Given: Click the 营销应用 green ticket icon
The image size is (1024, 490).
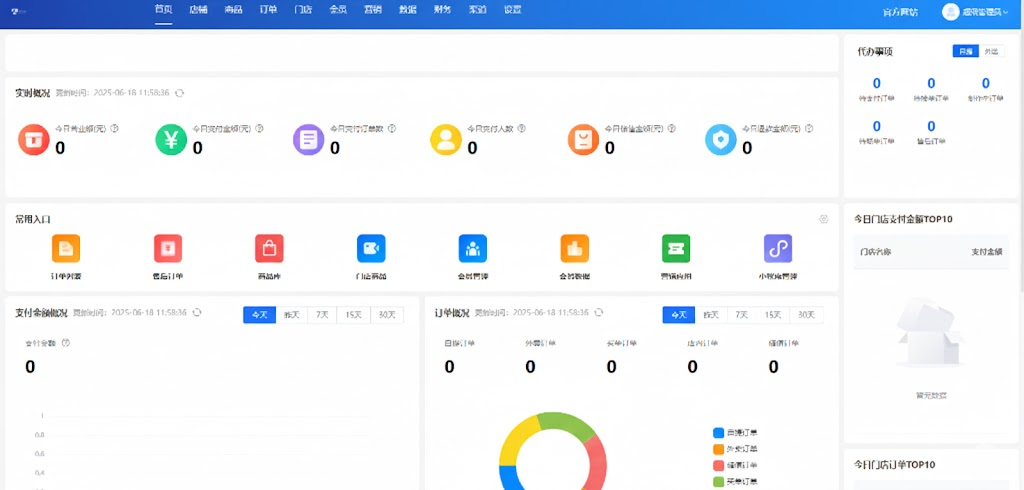Looking at the screenshot, I should pos(676,248).
